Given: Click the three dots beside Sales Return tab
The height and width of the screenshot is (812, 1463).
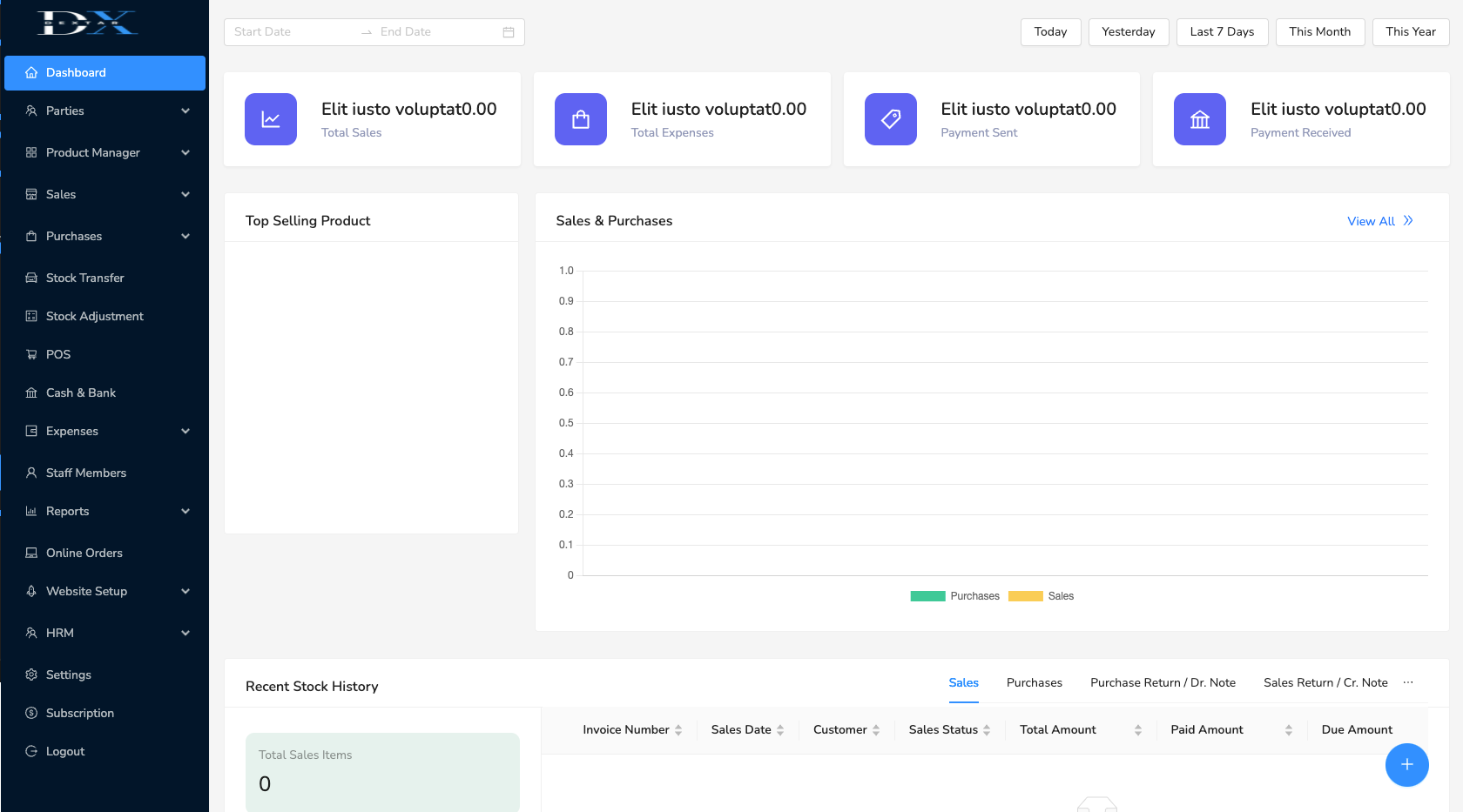Looking at the screenshot, I should (1408, 682).
